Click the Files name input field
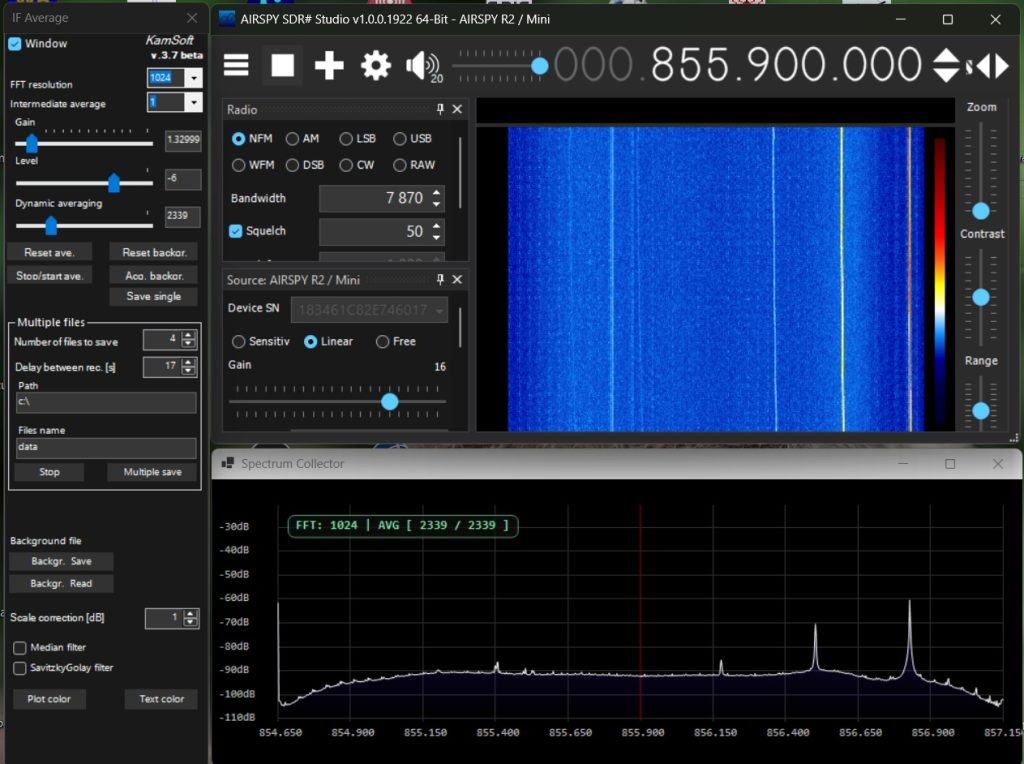 pyautogui.click(x=106, y=448)
